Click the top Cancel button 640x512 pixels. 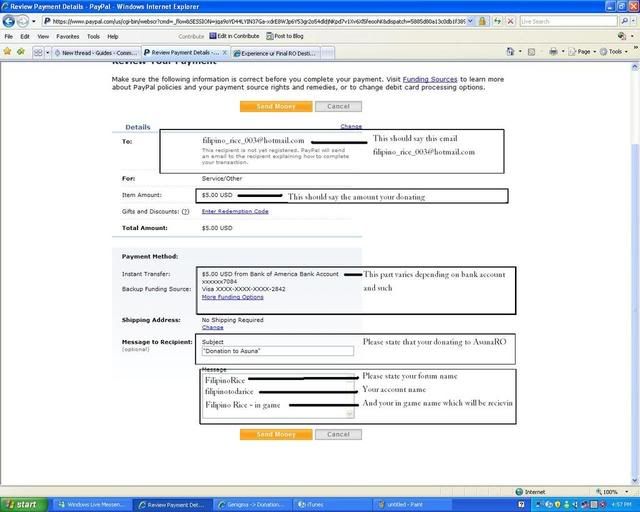338,107
